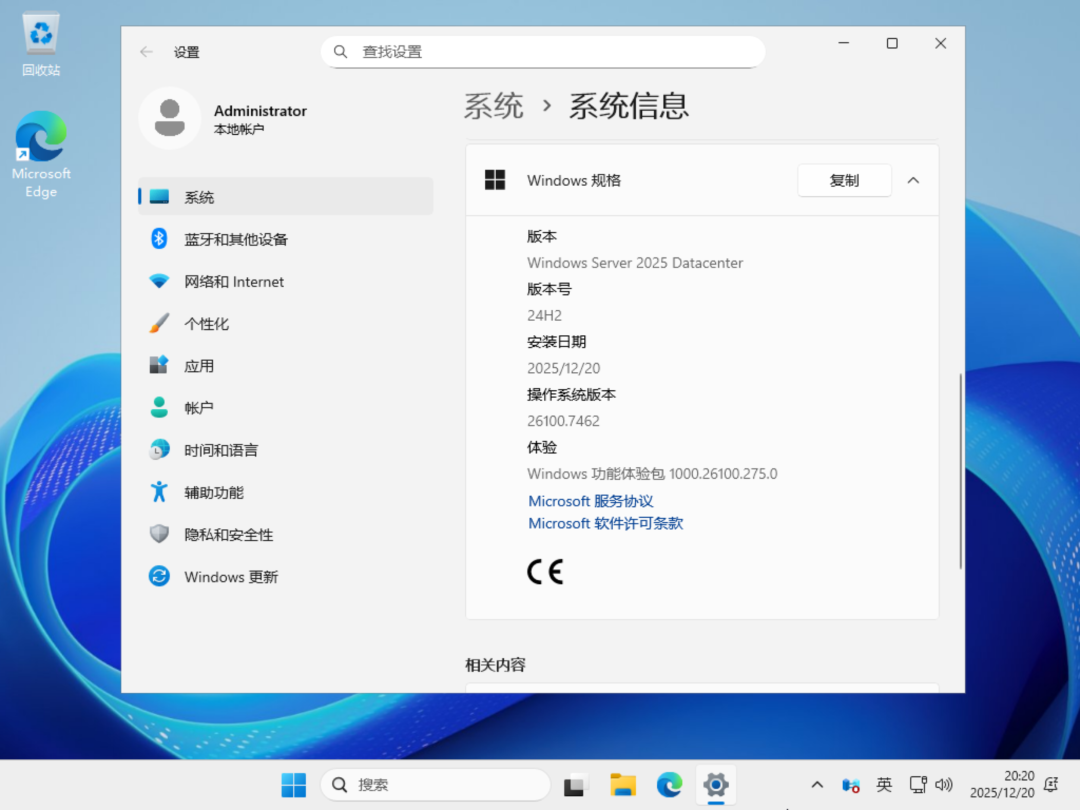
Task: Click the 复制 button to copy specs
Action: click(x=844, y=180)
